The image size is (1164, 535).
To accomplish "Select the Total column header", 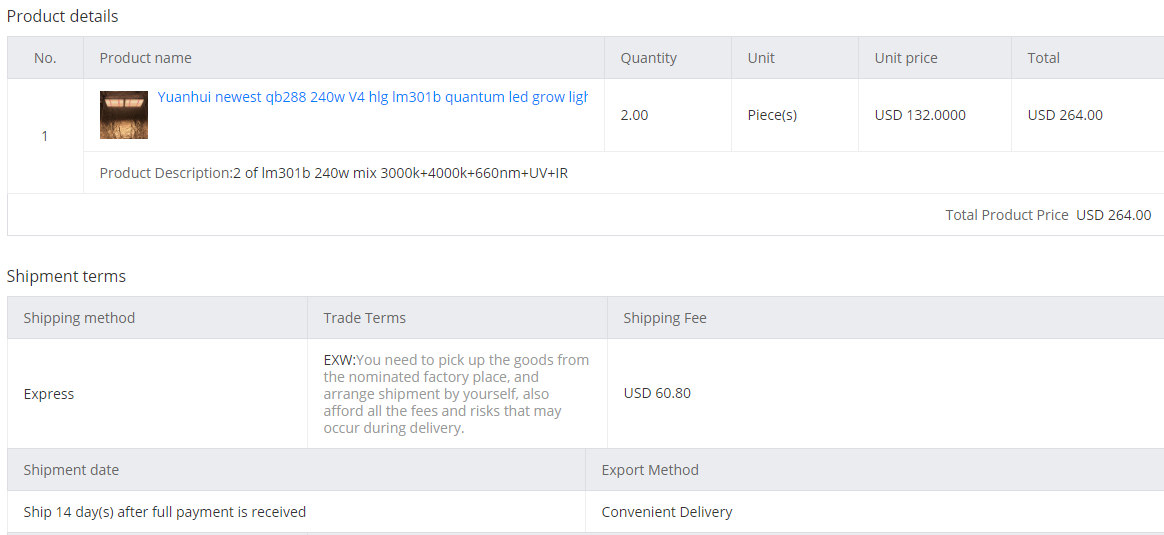I will pos(1043,58).
